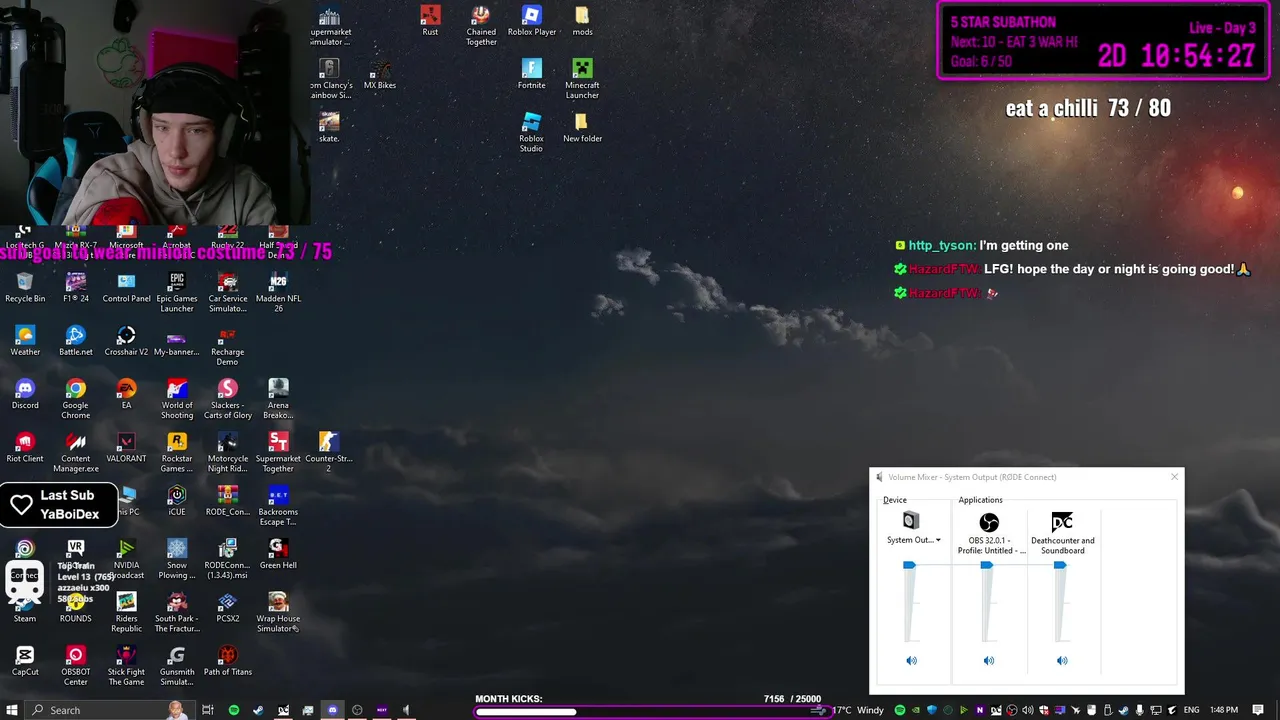Open Chained Together desktop icon
Screen dimensions: 1280x720
click(x=481, y=25)
